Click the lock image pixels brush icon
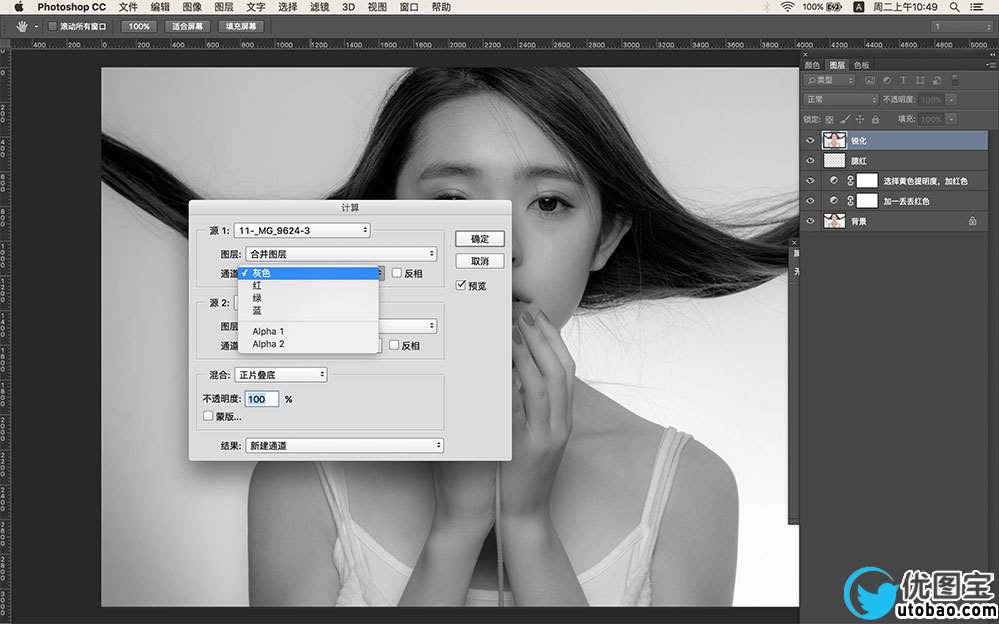Image resolution: width=999 pixels, height=624 pixels. point(845,119)
